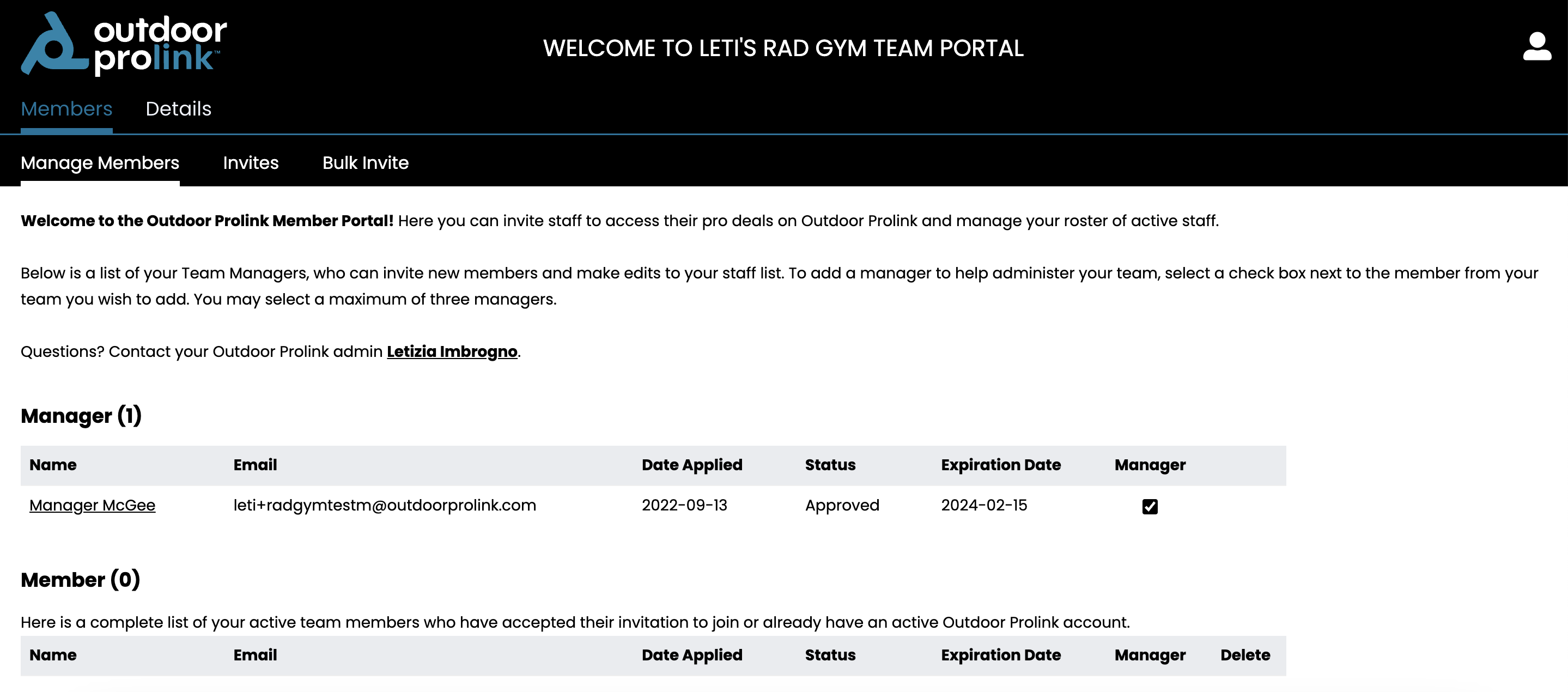Click the Delete header in Member table

[x=1245, y=655]
